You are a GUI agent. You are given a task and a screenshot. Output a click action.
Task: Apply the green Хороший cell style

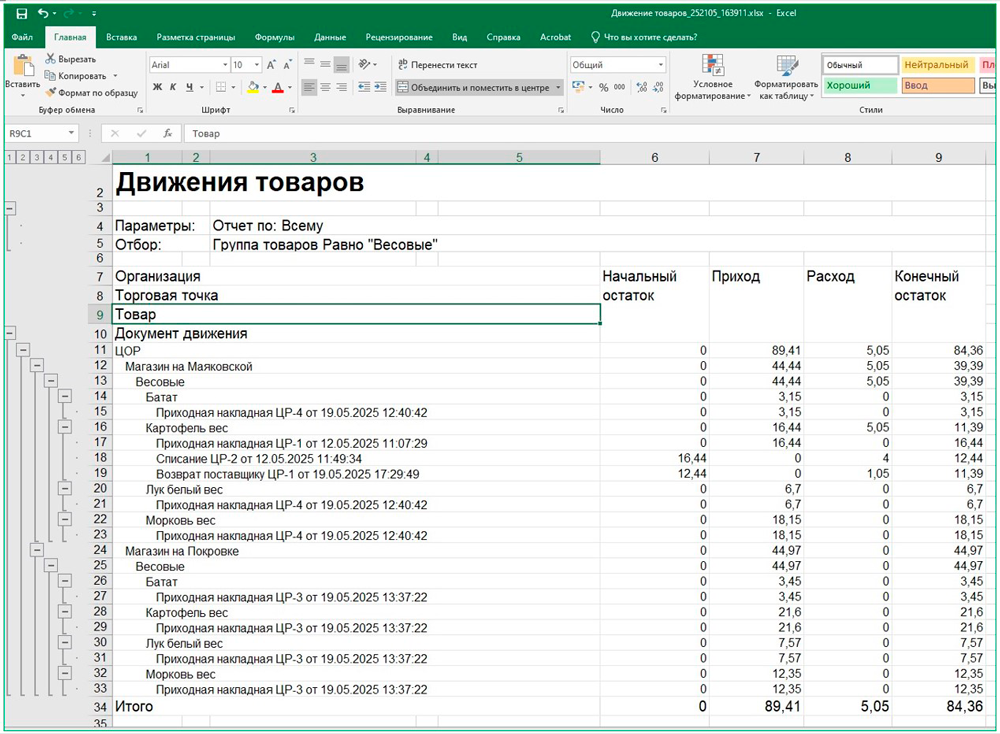[x=858, y=86]
